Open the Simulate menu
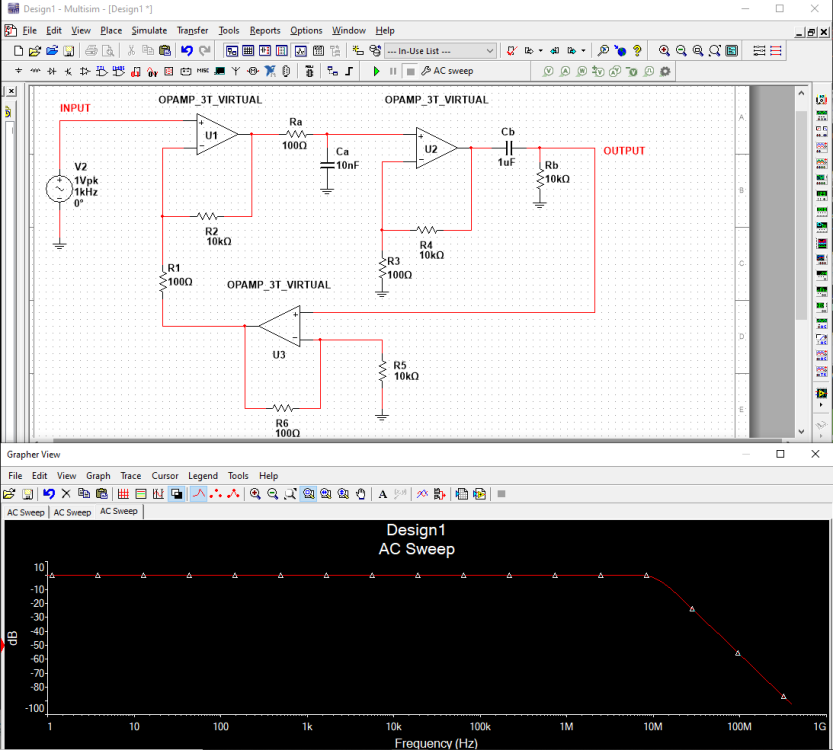The height and width of the screenshot is (750, 833). pyautogui.click(x=149, y=31)
